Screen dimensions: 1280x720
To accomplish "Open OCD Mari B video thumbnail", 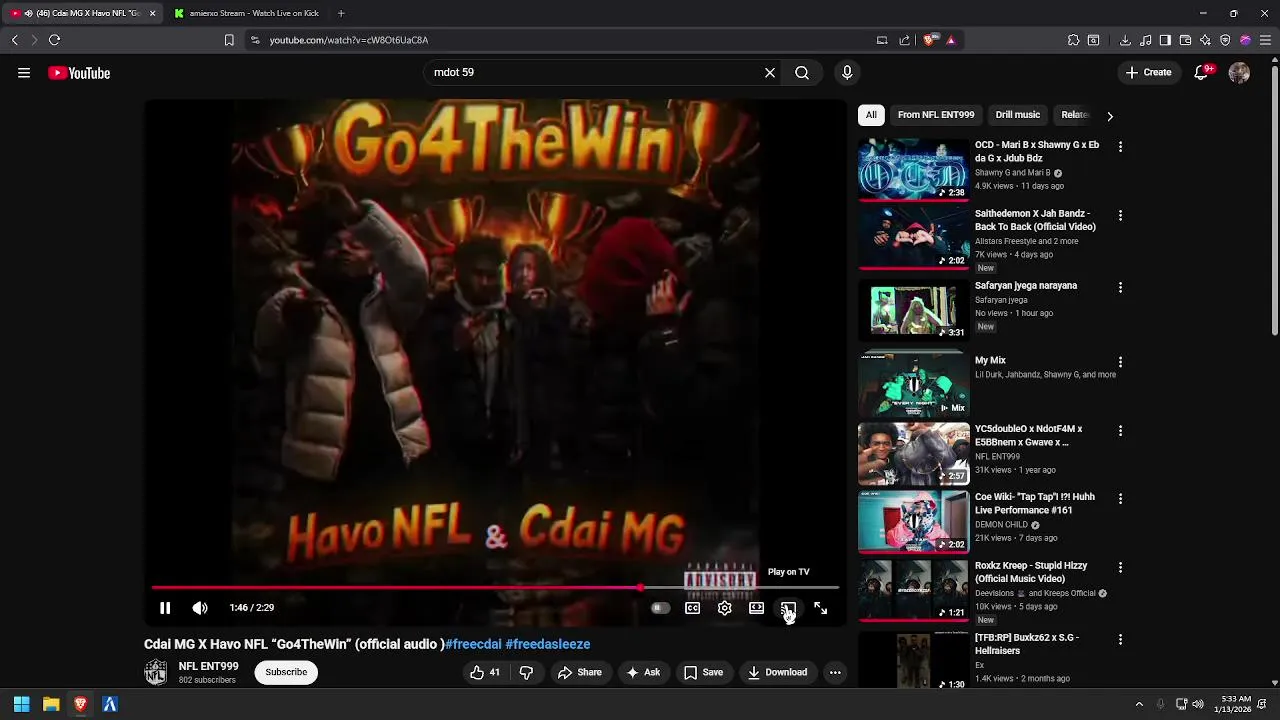I will coord(913,170).
